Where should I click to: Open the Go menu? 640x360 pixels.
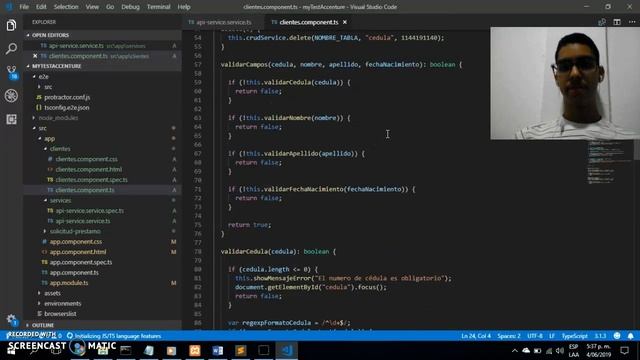click(x=110, y=7)
